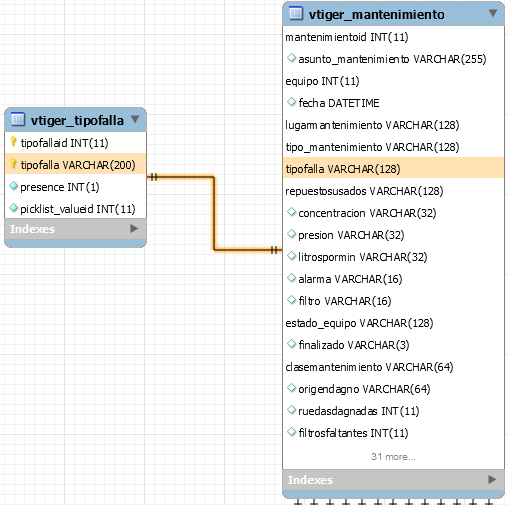Select the estado_equipo VARCHAR(128) row
Screen dimensions: 508x505
393,323
